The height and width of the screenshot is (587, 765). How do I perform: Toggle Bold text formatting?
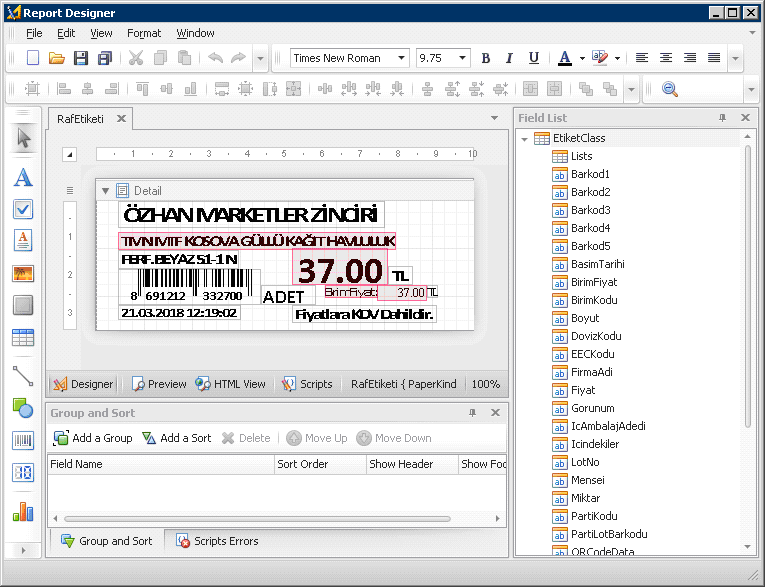486,58
